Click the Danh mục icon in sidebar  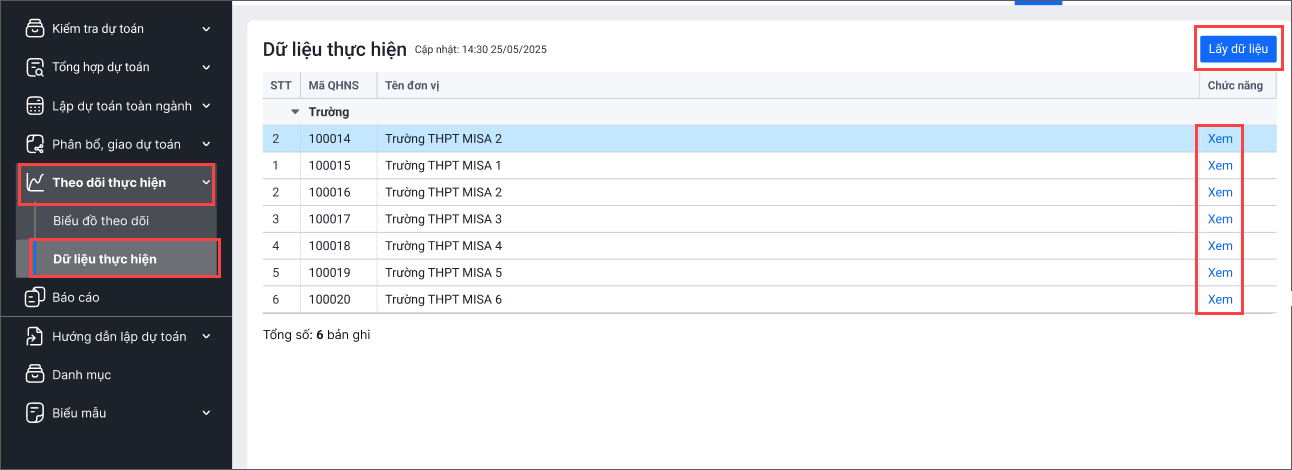35,375
